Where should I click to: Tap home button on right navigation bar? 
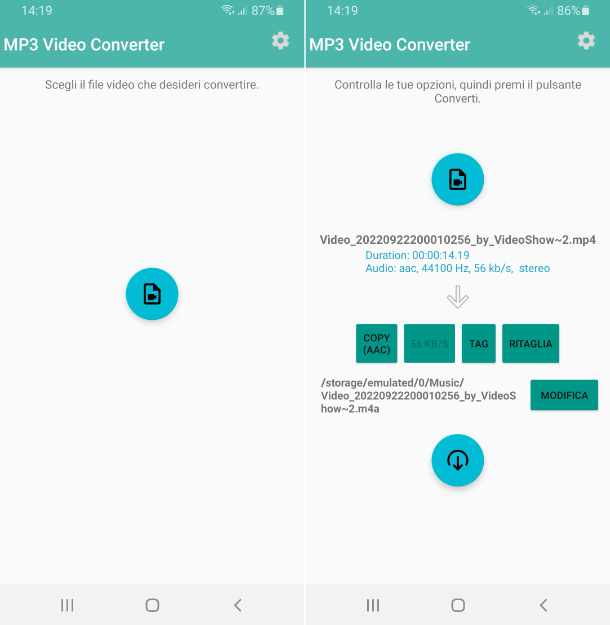tap(458, 605)
